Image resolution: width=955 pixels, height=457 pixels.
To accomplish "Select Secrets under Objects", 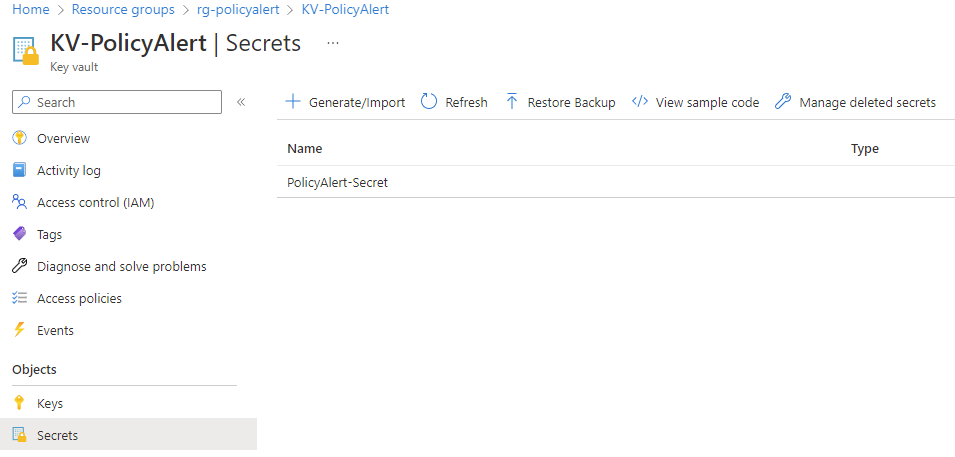I will tap(57, 436).
